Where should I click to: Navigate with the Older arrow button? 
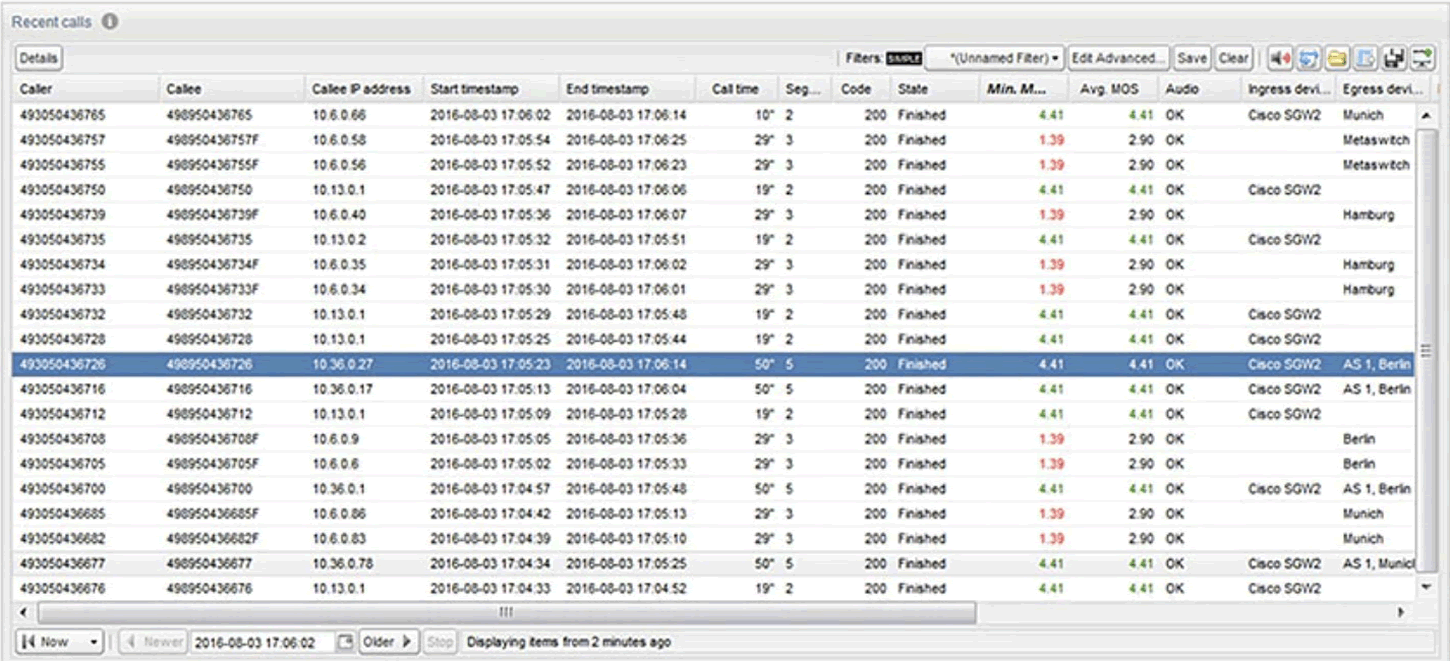pyautogui.click(x=387, y=642)
